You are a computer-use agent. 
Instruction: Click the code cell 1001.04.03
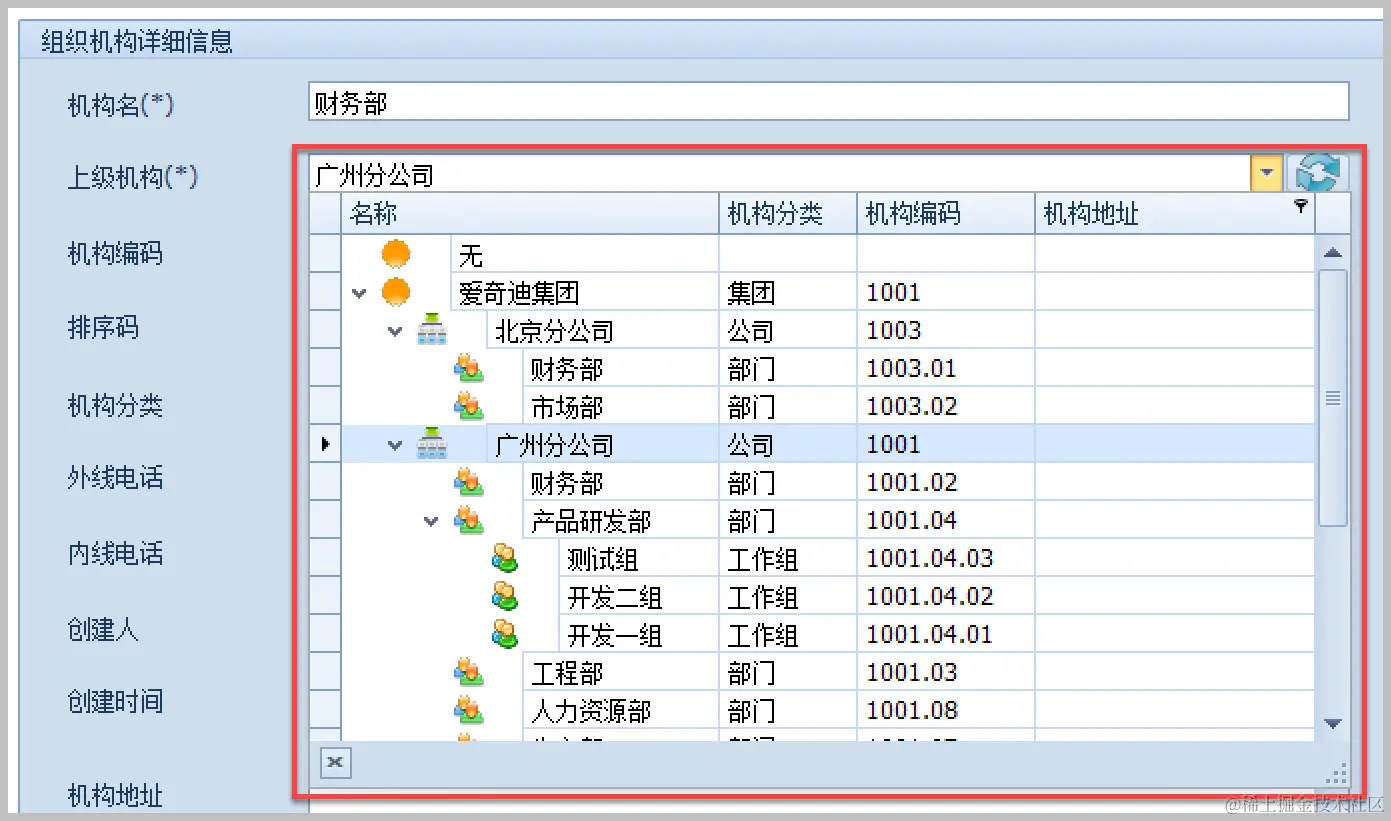(946, 558)
